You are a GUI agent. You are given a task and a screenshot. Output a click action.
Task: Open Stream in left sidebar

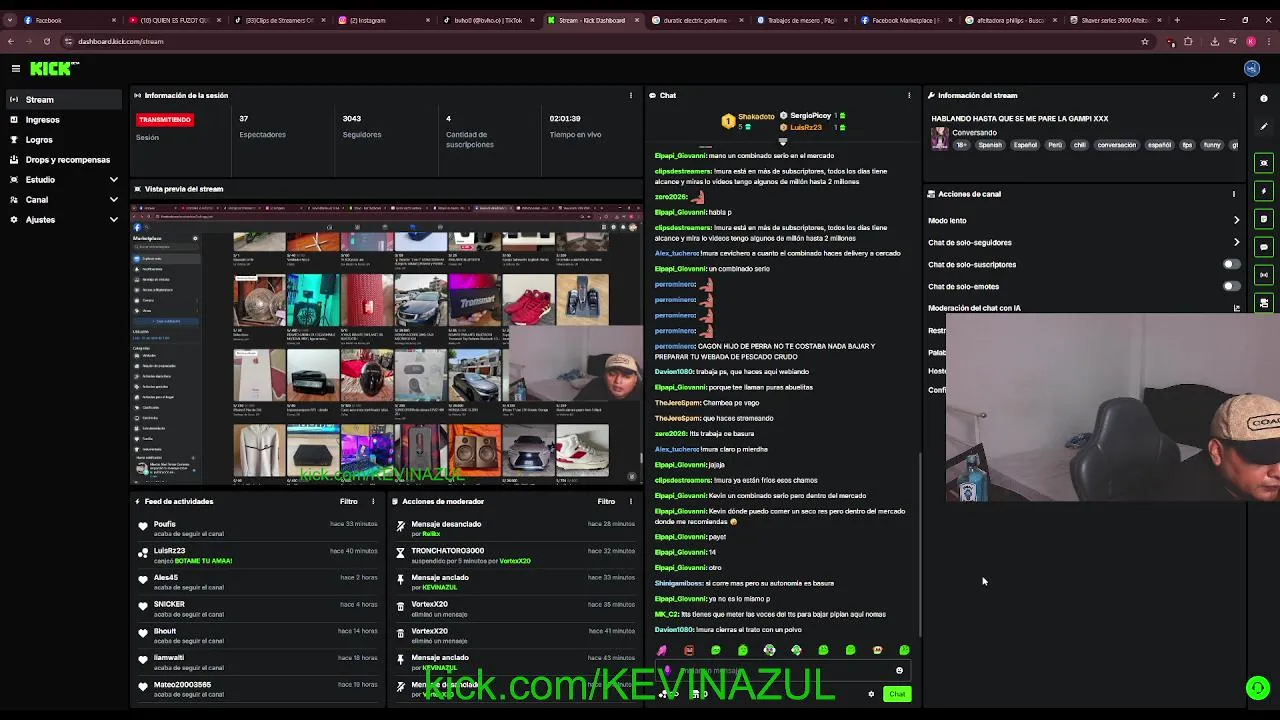62,99
